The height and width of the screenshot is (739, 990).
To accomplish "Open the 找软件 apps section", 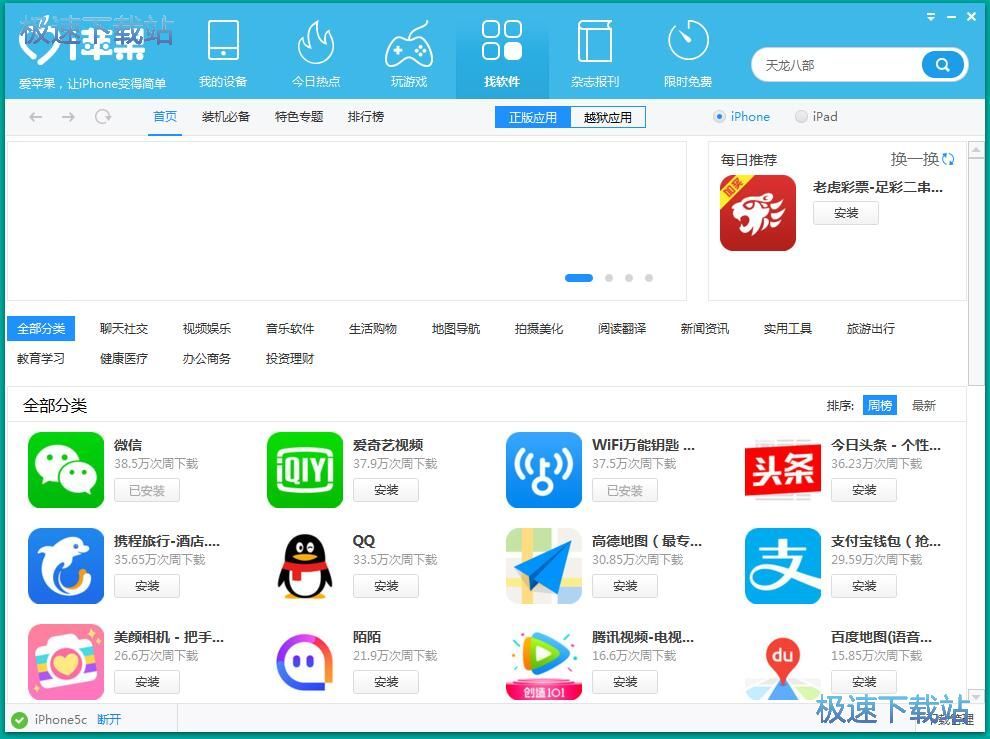I will pos(502,53).
